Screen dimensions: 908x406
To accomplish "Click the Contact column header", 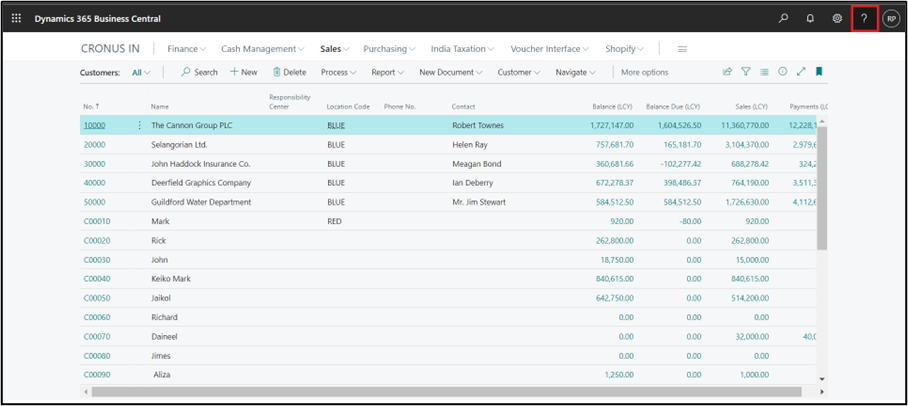I will click(463, 107).
